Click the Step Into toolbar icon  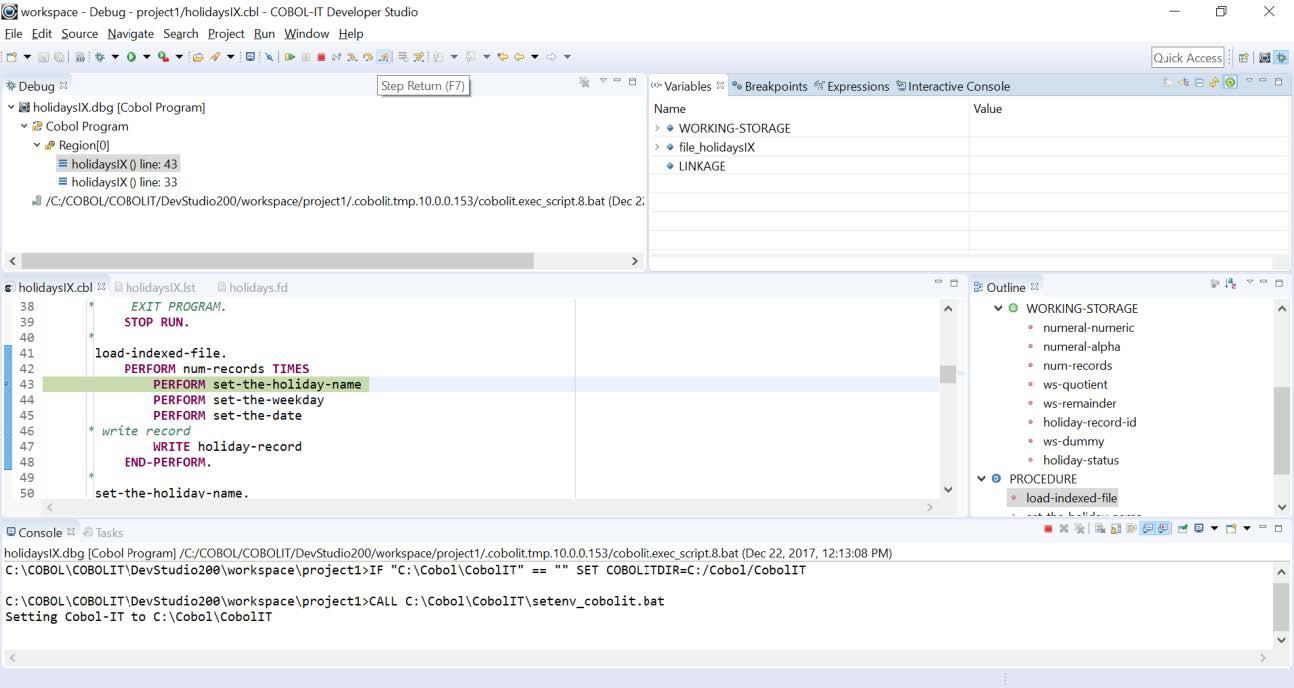pyautogui.click(x=352, y=57)
